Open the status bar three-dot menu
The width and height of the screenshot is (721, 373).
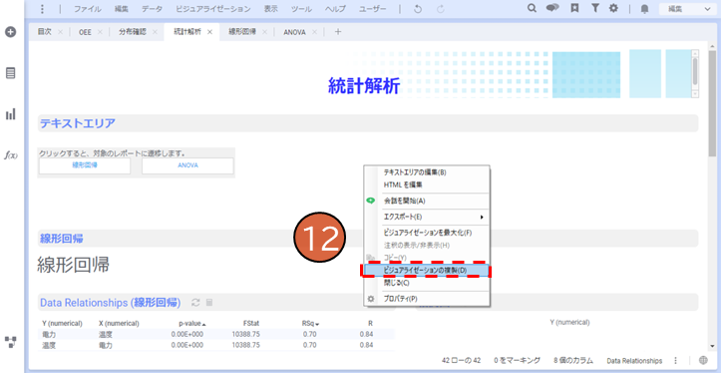coord(675,360)
